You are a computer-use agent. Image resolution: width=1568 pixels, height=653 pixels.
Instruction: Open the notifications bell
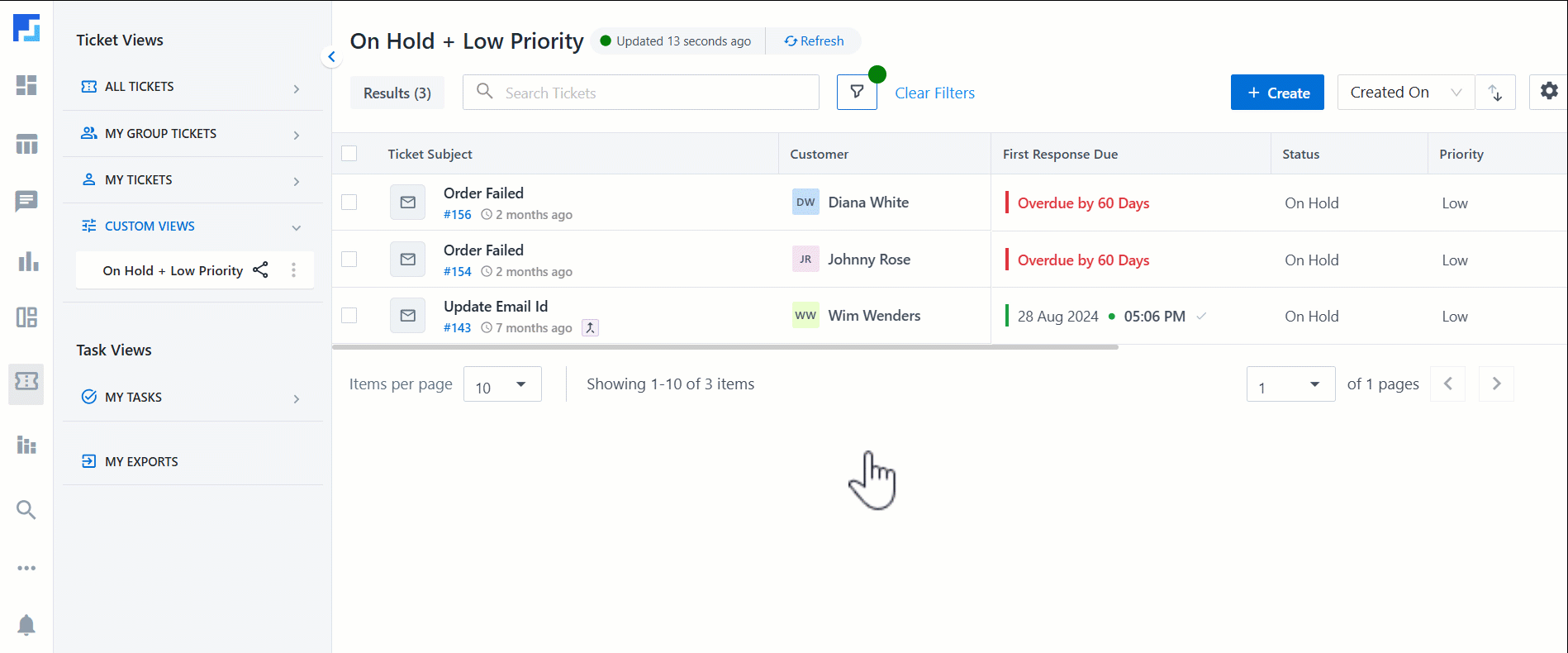[26, 625]
